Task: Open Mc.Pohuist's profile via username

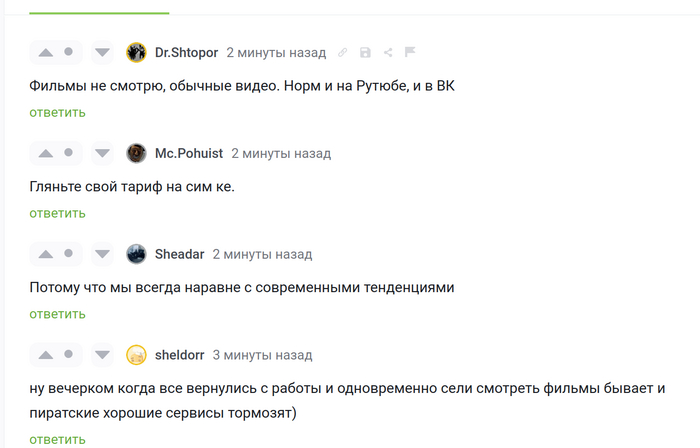Action: coord(189,153)
